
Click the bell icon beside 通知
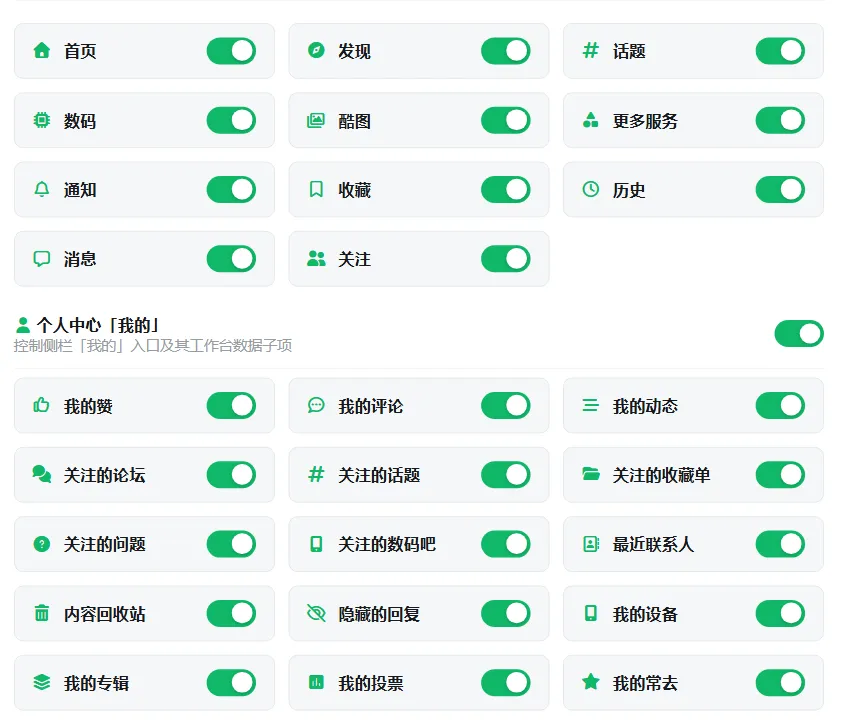point(41,189)
